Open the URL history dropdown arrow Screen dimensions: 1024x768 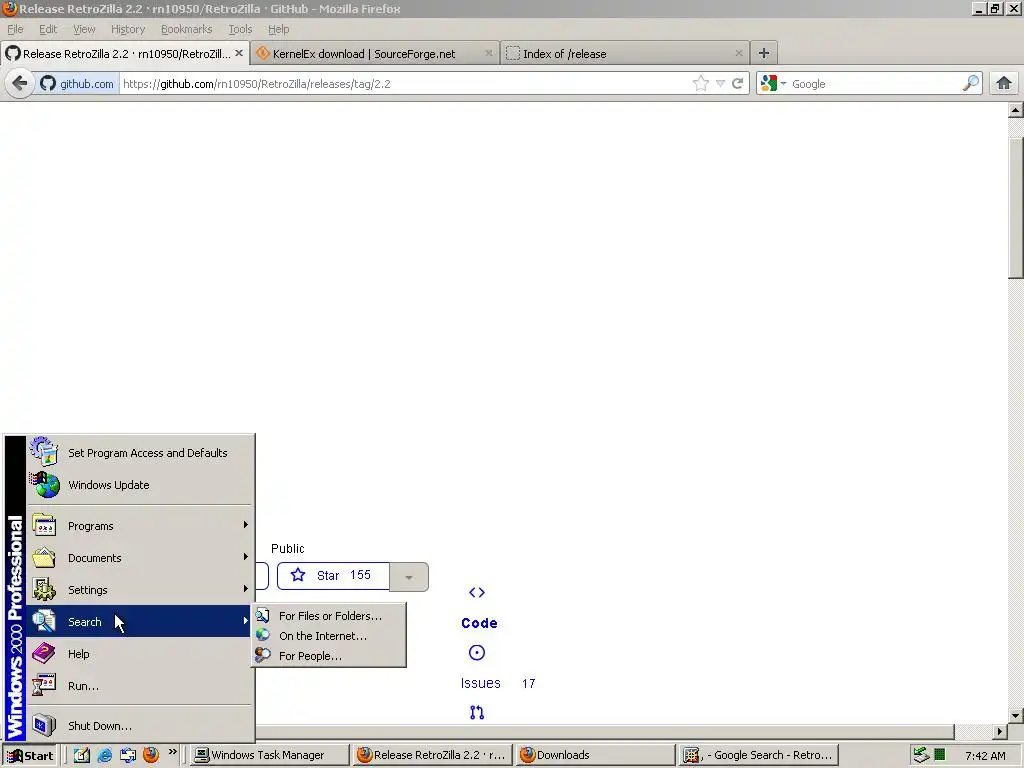tap(720, 83)
